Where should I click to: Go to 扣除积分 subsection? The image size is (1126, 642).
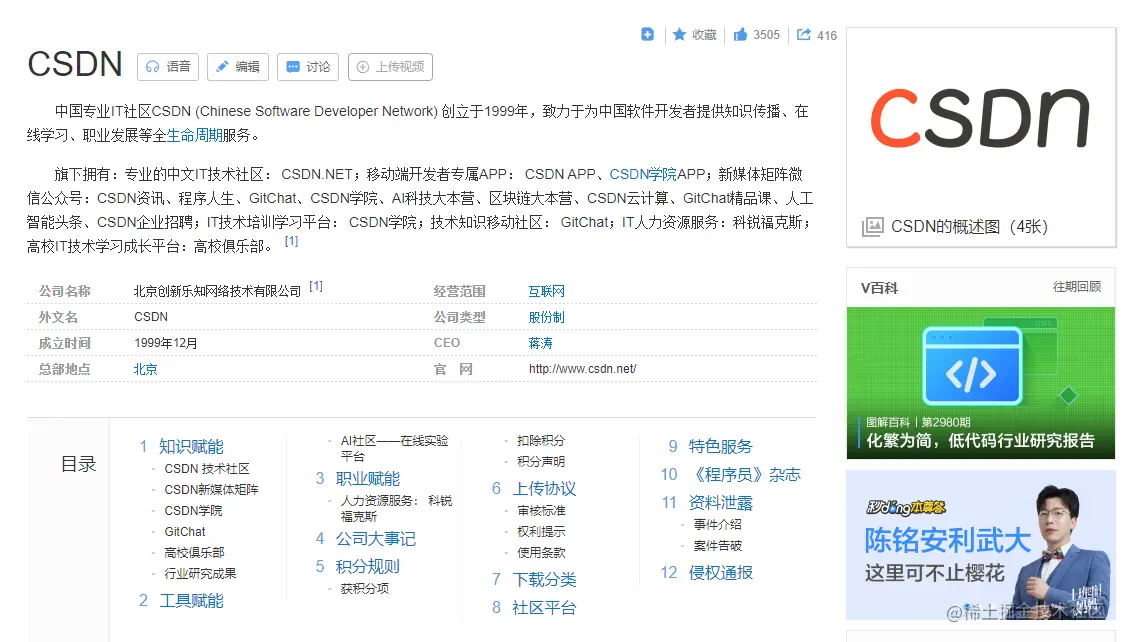coord(541,440)
